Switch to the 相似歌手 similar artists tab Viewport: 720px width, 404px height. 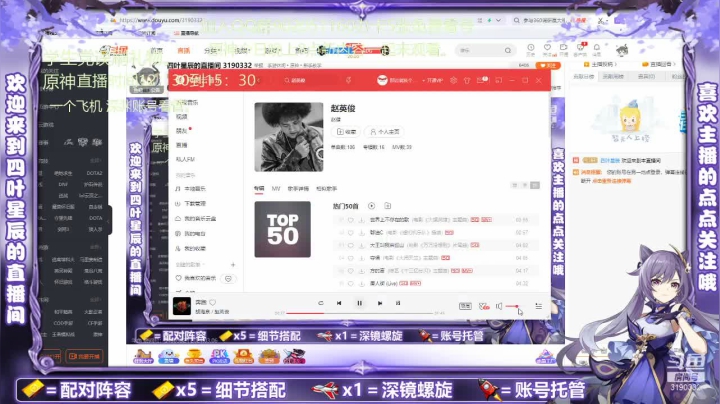(326, 189)
